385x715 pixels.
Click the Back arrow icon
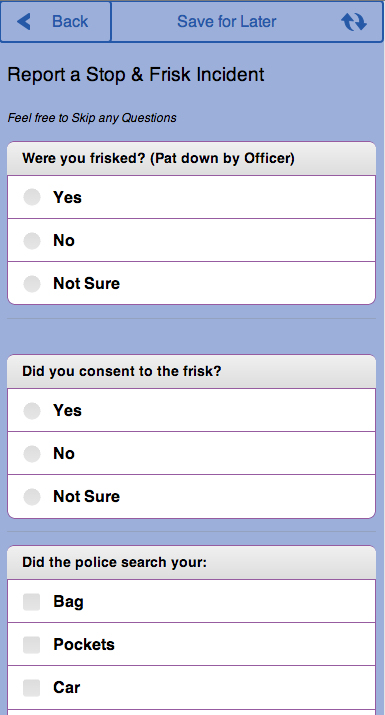point(24,21)
